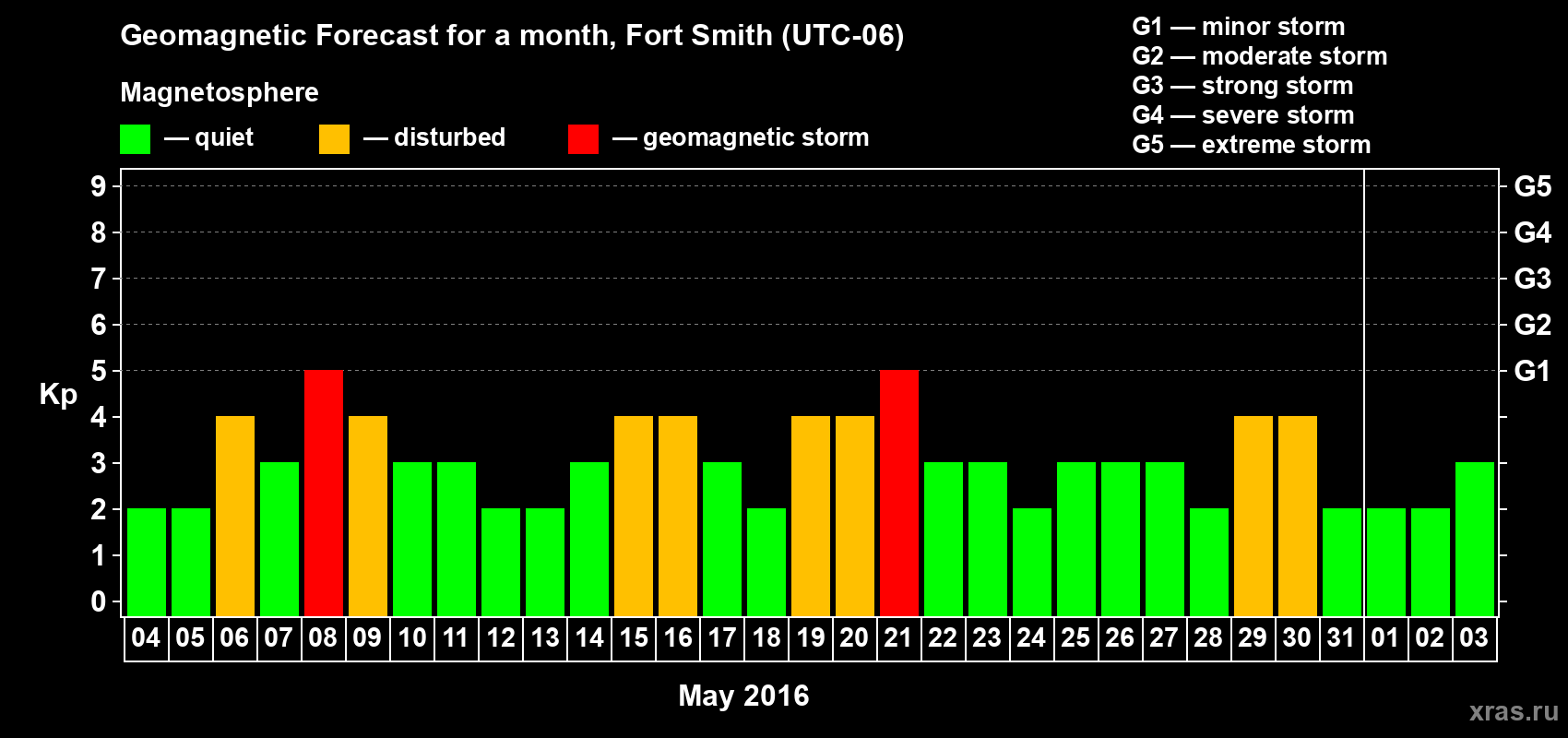Select the date label 17
The image size is (1568, 738).
(721, 638)
